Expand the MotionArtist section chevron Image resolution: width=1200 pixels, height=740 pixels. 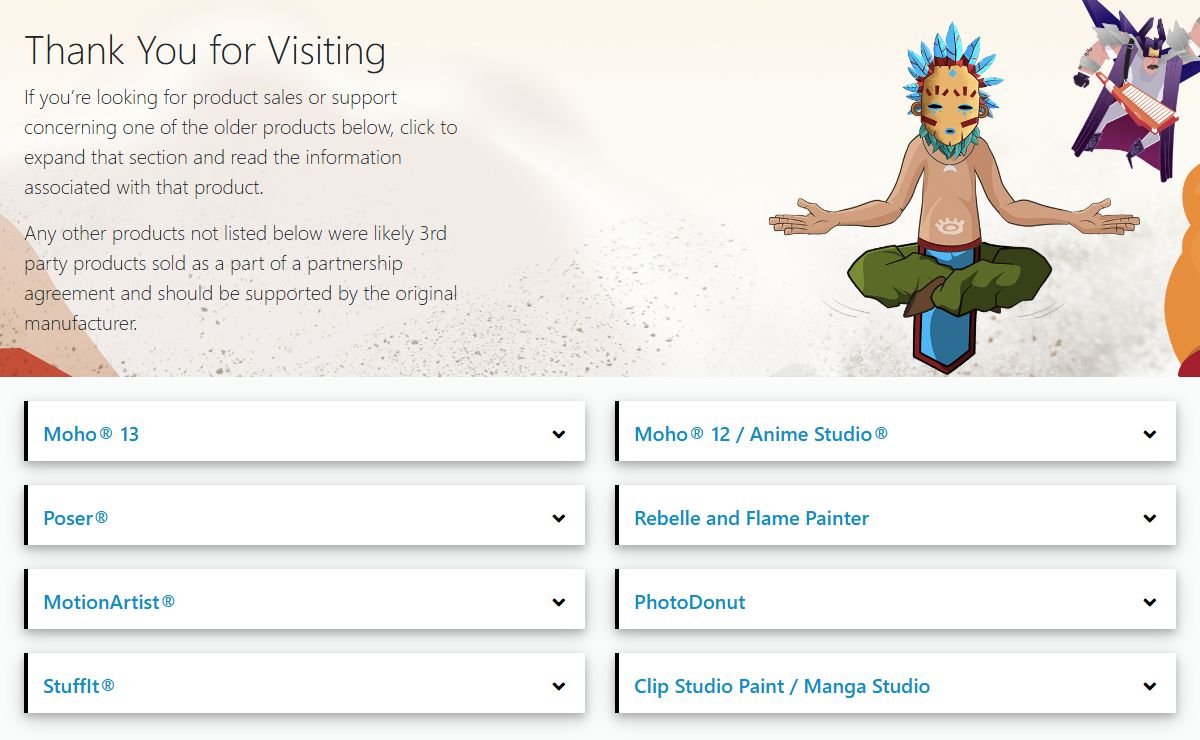click(559, 602)
